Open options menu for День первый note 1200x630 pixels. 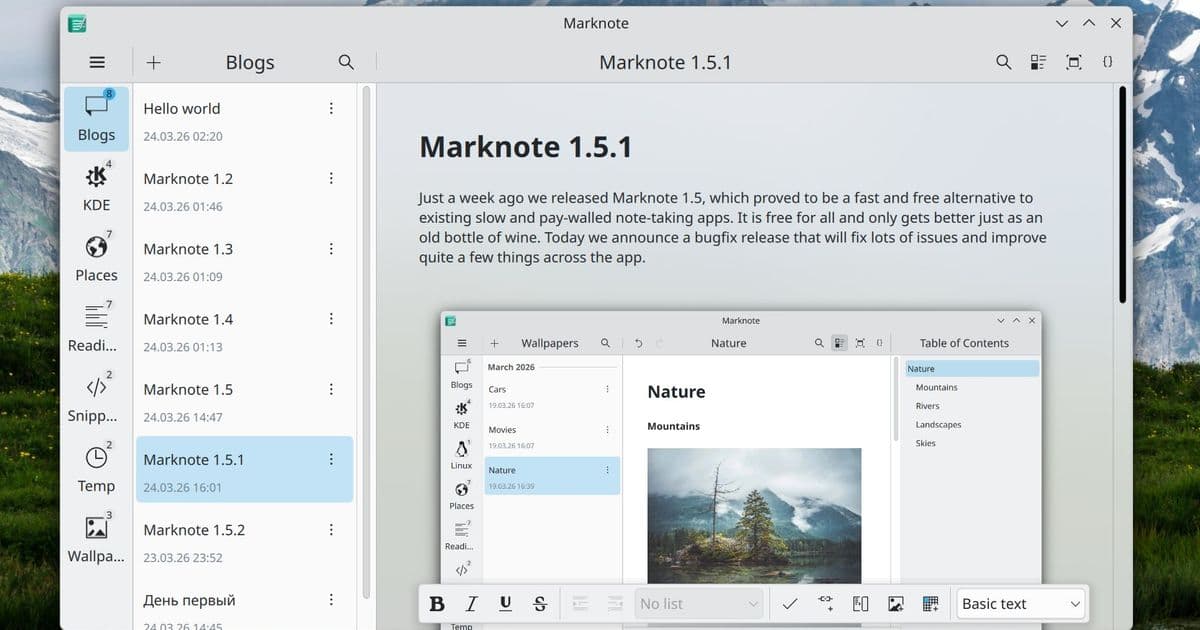coord(332,600)
